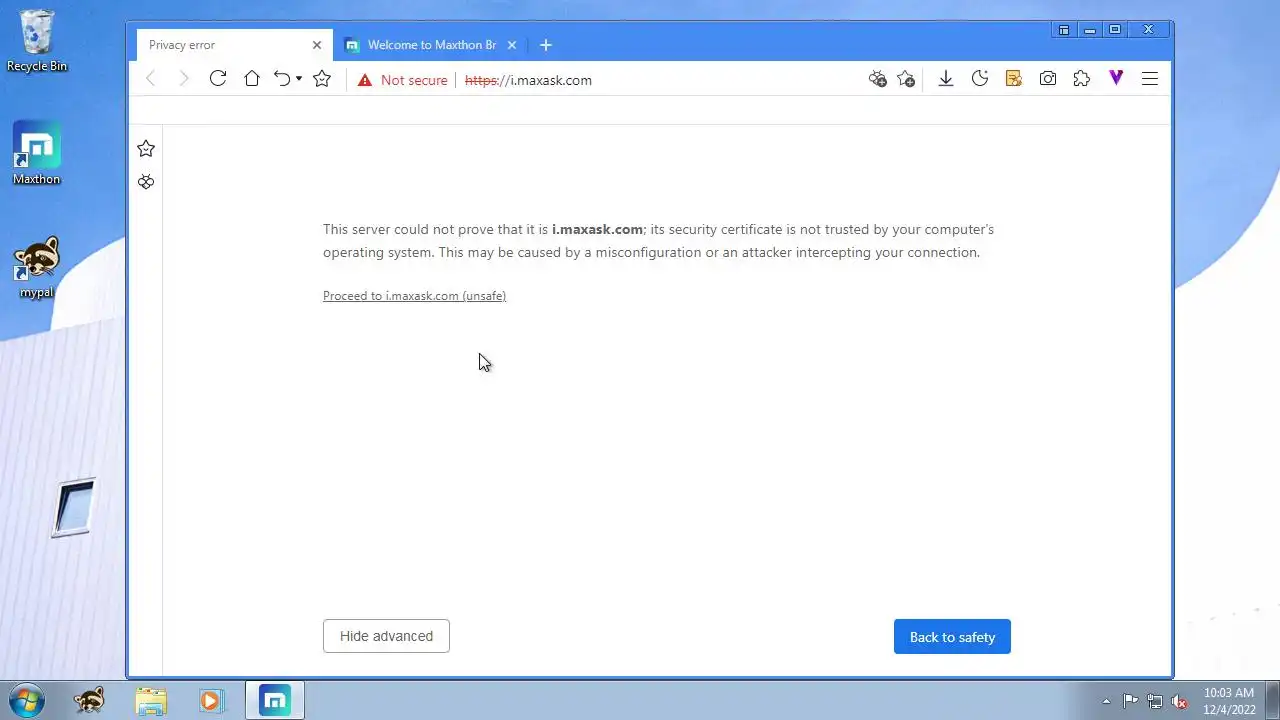1280x720 pixels.
Task: Open the extensions puzzle icon
Action: (x=1082, y=78)
